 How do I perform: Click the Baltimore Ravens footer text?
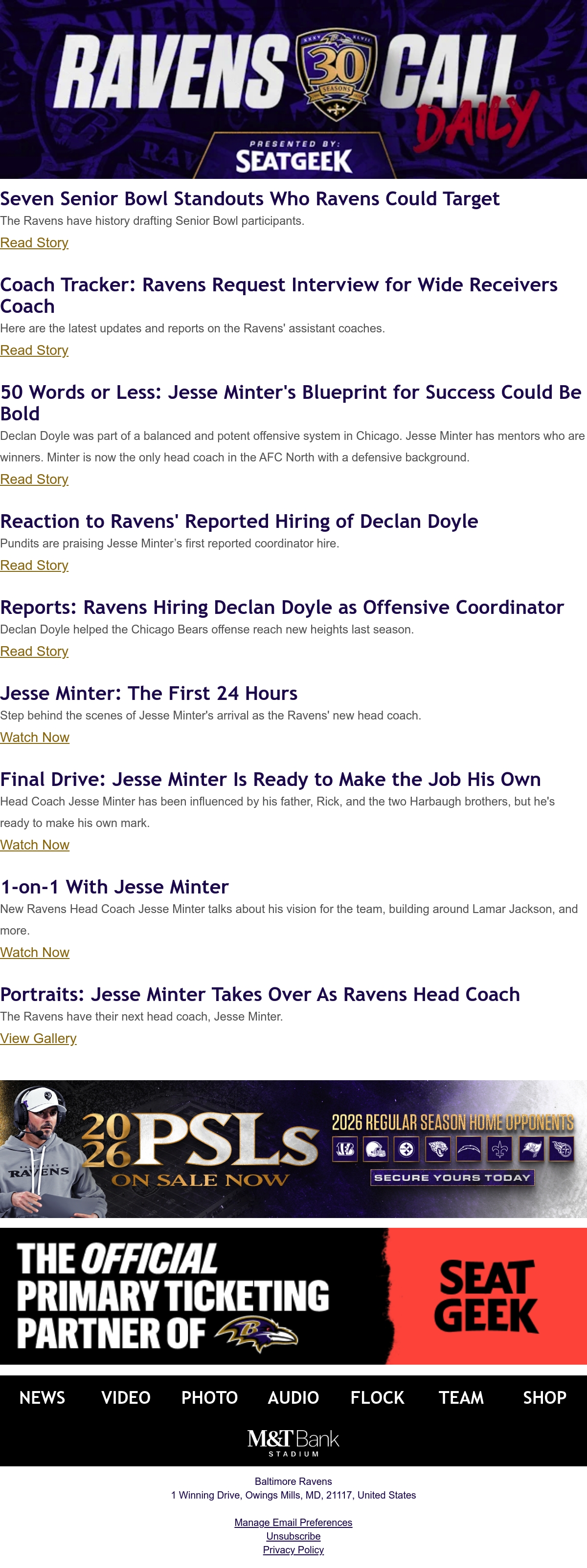coord(293,1481)
